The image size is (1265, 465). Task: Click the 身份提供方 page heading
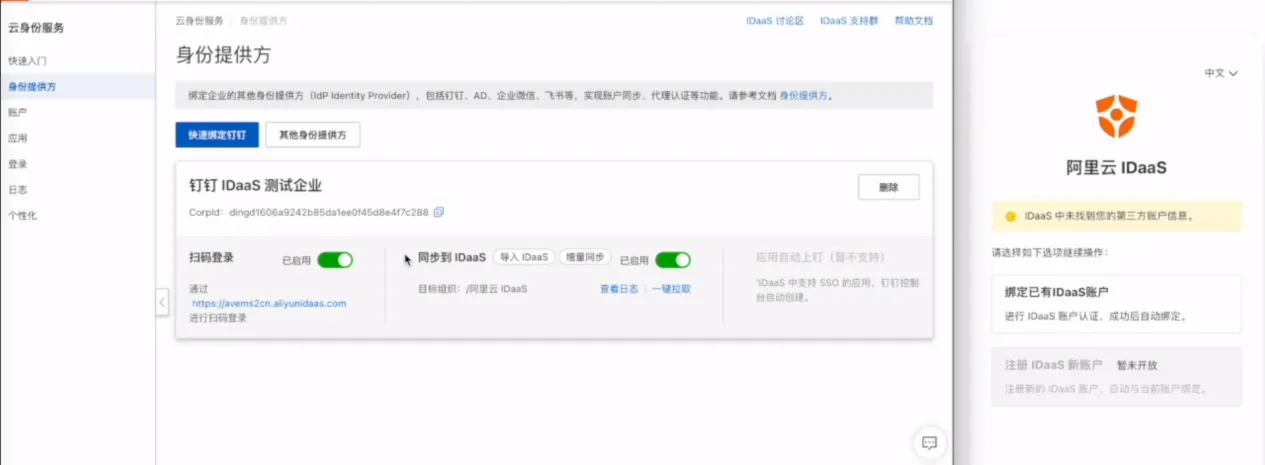point(224,55)
